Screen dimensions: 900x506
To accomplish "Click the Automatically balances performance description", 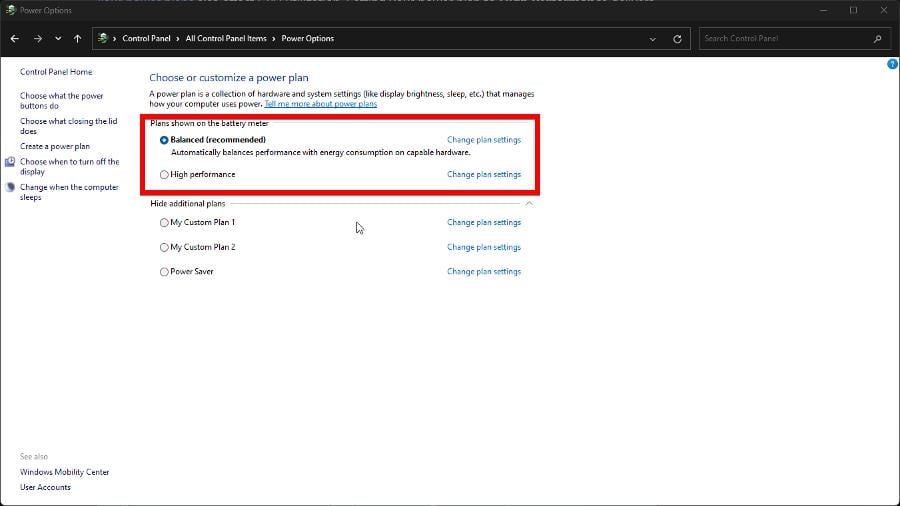I will [x=321, y=153].
